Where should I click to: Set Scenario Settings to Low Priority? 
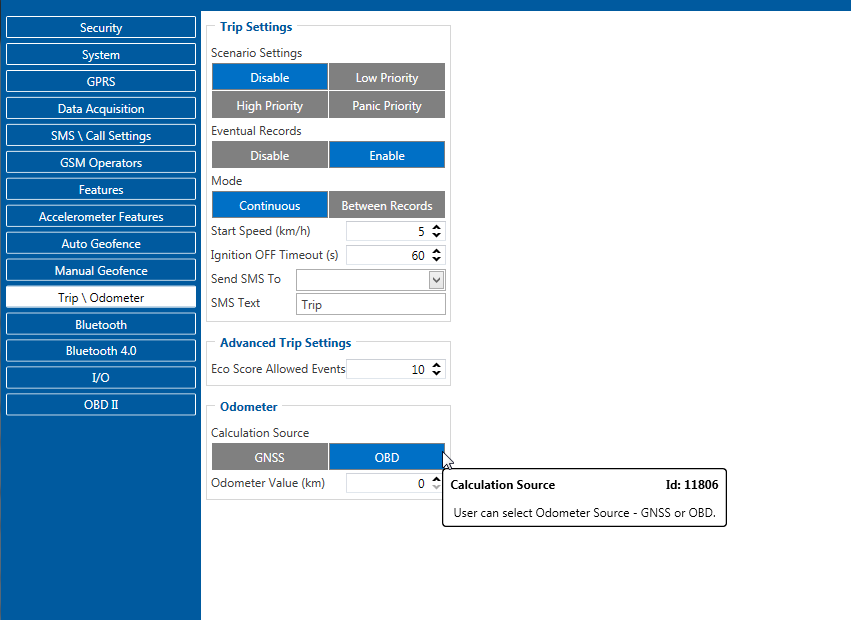386,78
